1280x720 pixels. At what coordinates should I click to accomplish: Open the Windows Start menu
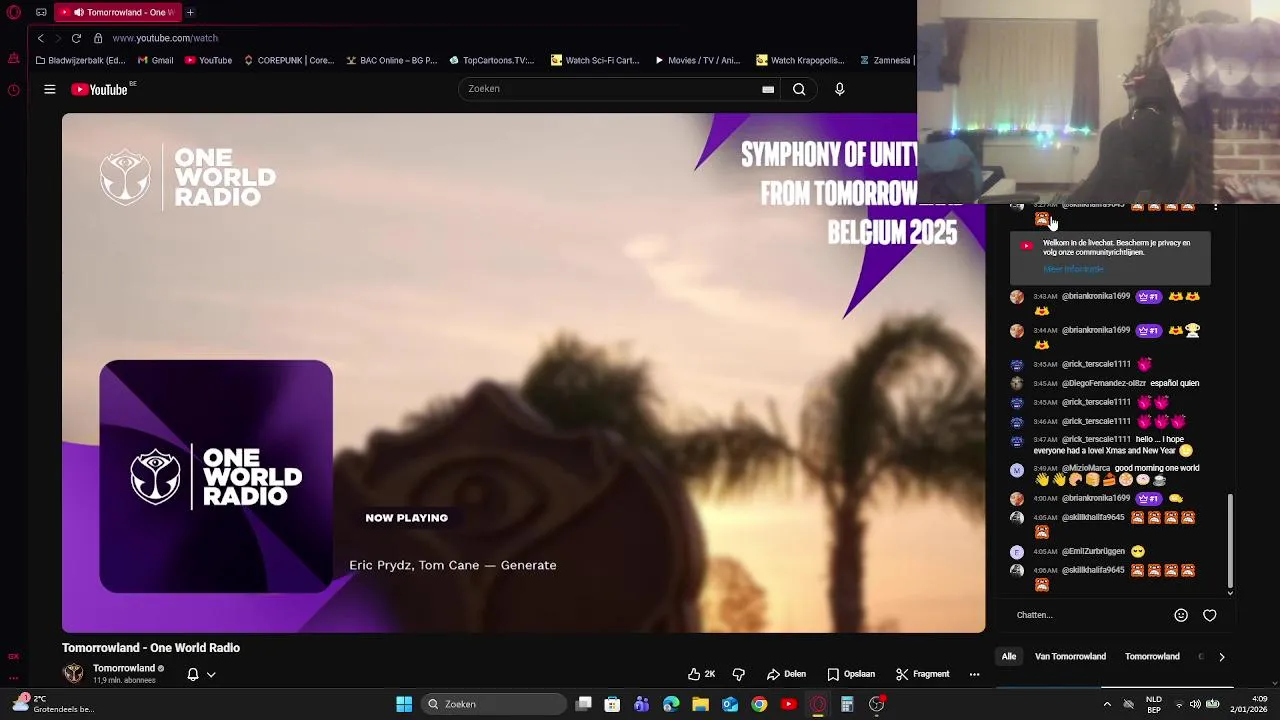click(x=404, y=704)
